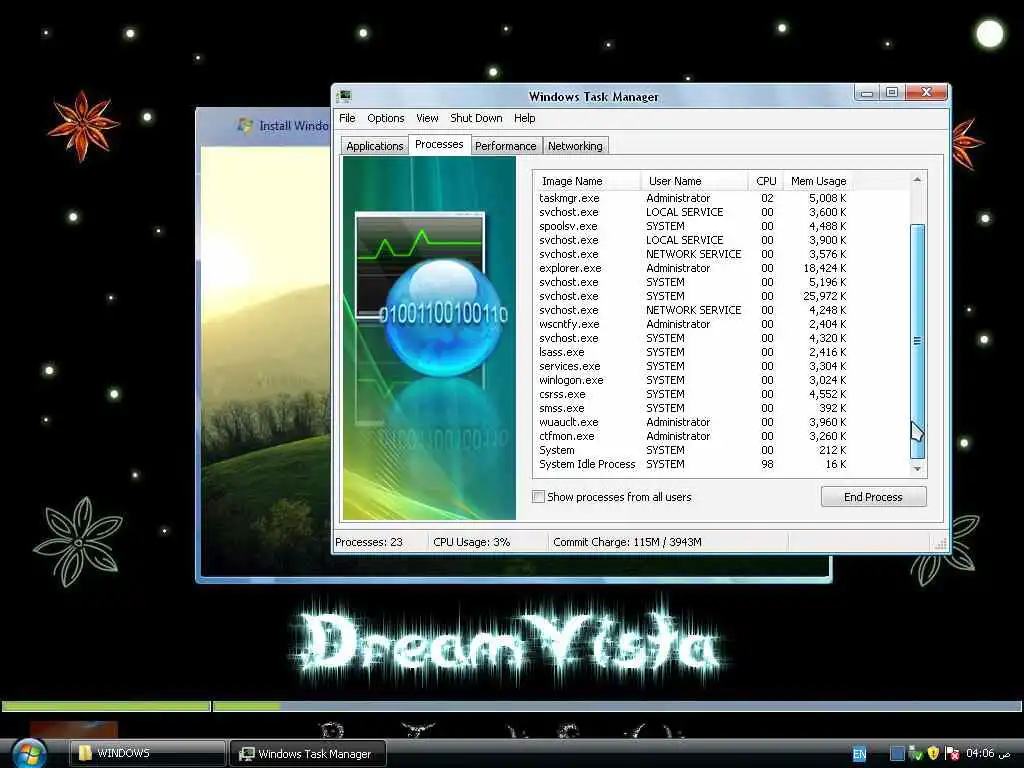
Task: Close the Windows Task Manager window
Action: 926,93
